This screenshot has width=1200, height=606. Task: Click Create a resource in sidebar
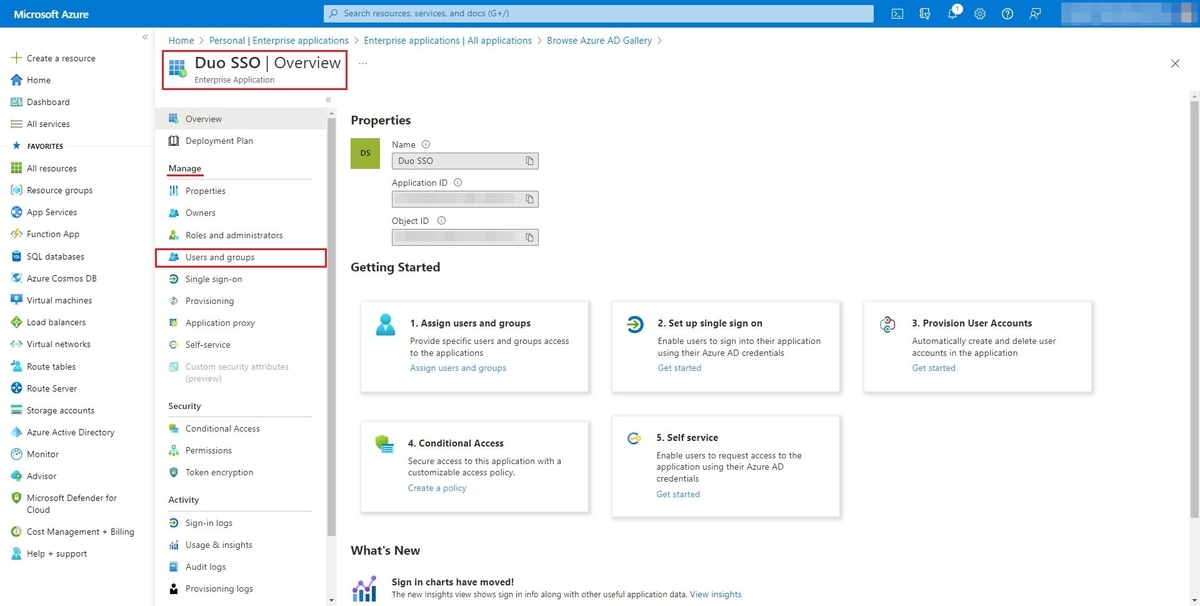tap(61, 58)
